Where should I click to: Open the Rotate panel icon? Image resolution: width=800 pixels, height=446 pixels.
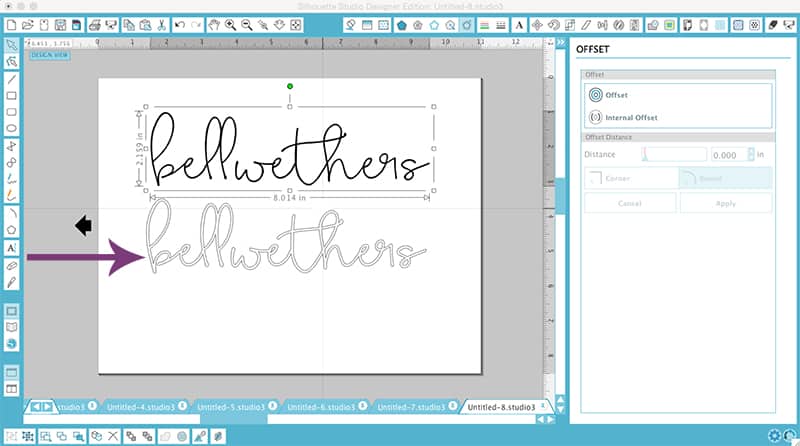pos(554,25)
